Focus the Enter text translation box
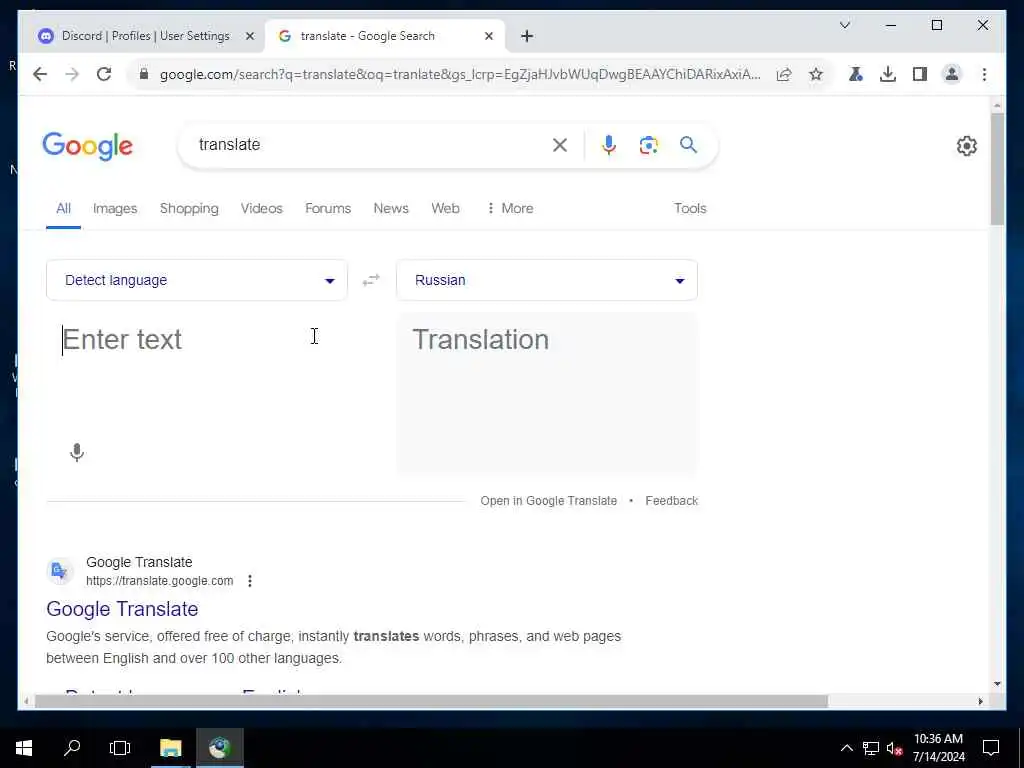This screenshot has width=1024, height=768. pyautogui.click(x=197, y=376)
